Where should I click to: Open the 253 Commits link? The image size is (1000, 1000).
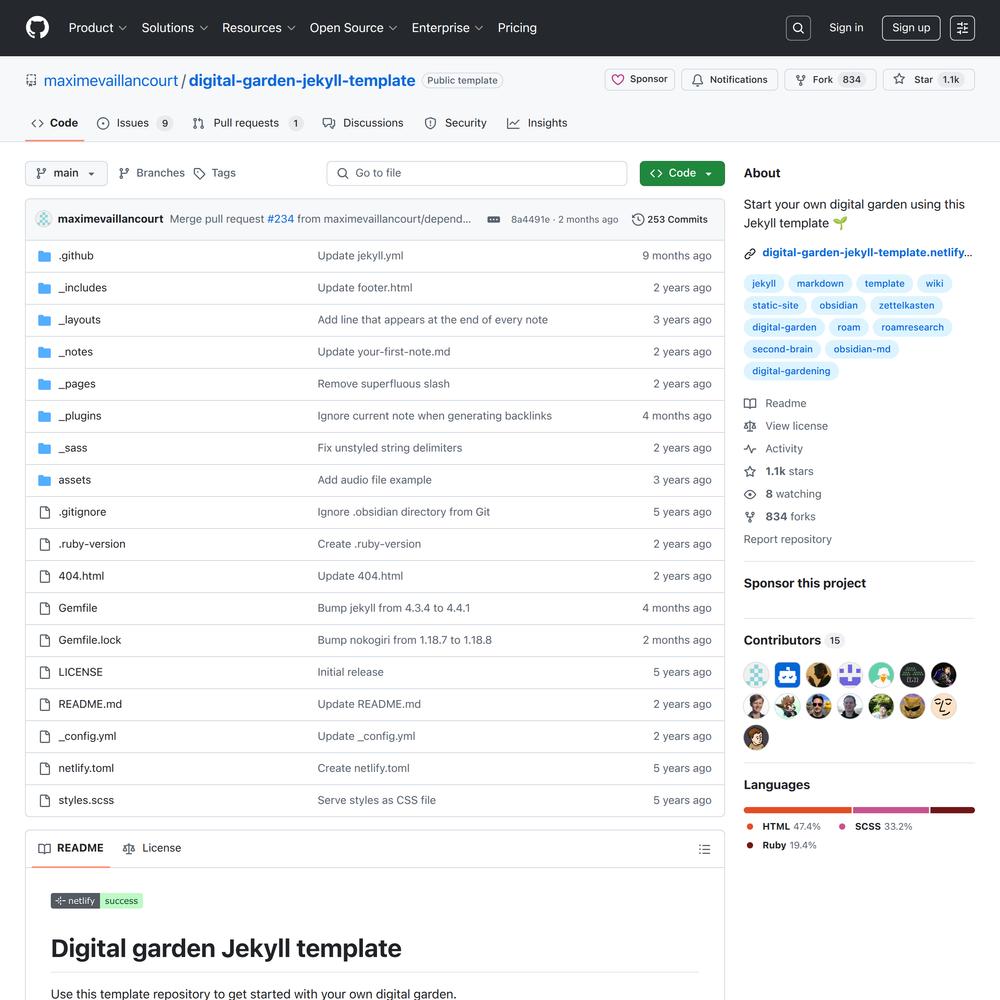pyautogui.click(x=670, y=219)
